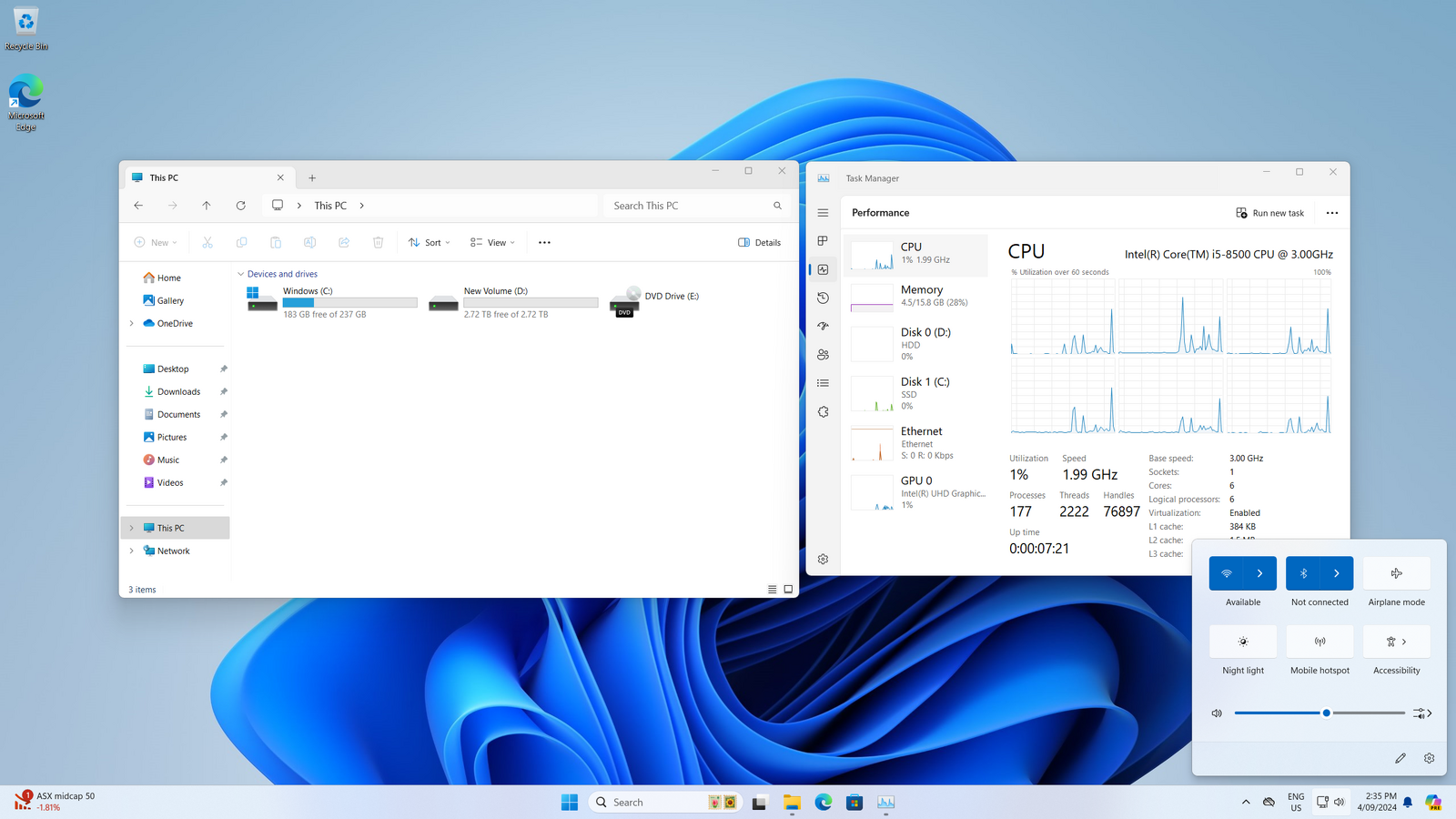The image size is (1456, 819).
Task: Click the edit quick settings pencil icon
Action: [x=1400, y=758]
